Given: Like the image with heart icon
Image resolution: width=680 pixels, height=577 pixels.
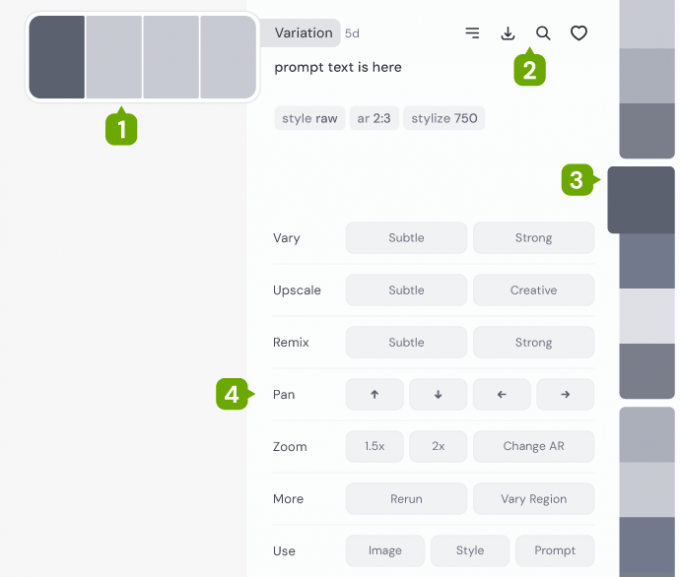Looking at the screenshot, I should click(x=579, y=33).
